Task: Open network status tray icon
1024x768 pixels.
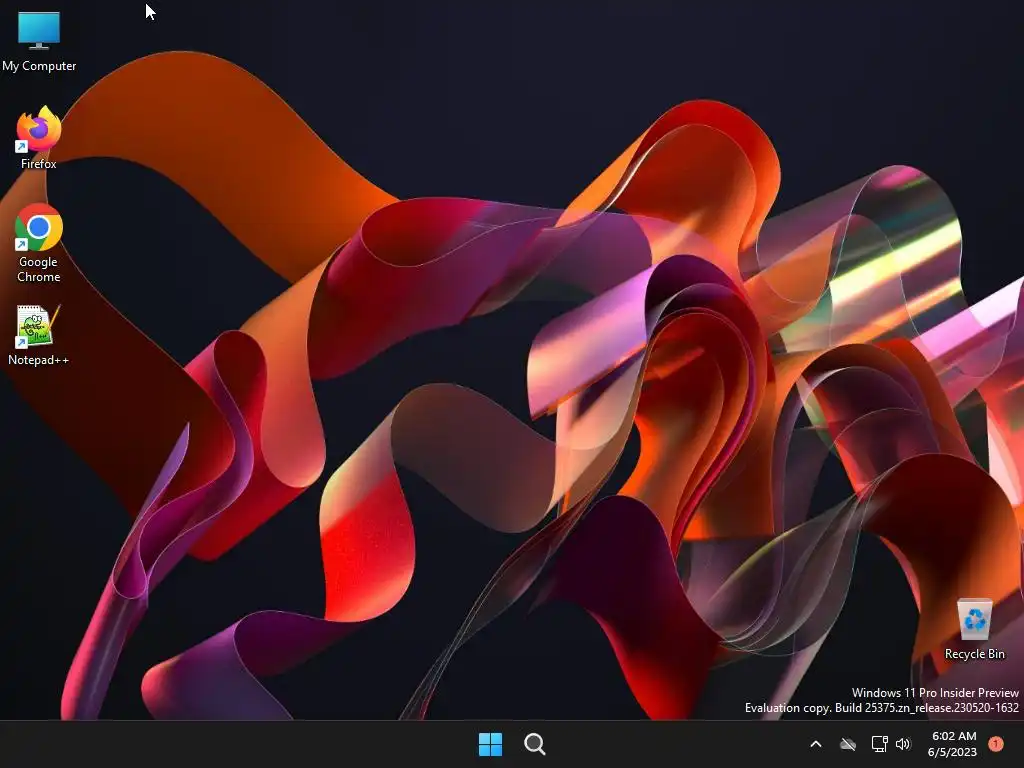Action: (x=879, y=744)
